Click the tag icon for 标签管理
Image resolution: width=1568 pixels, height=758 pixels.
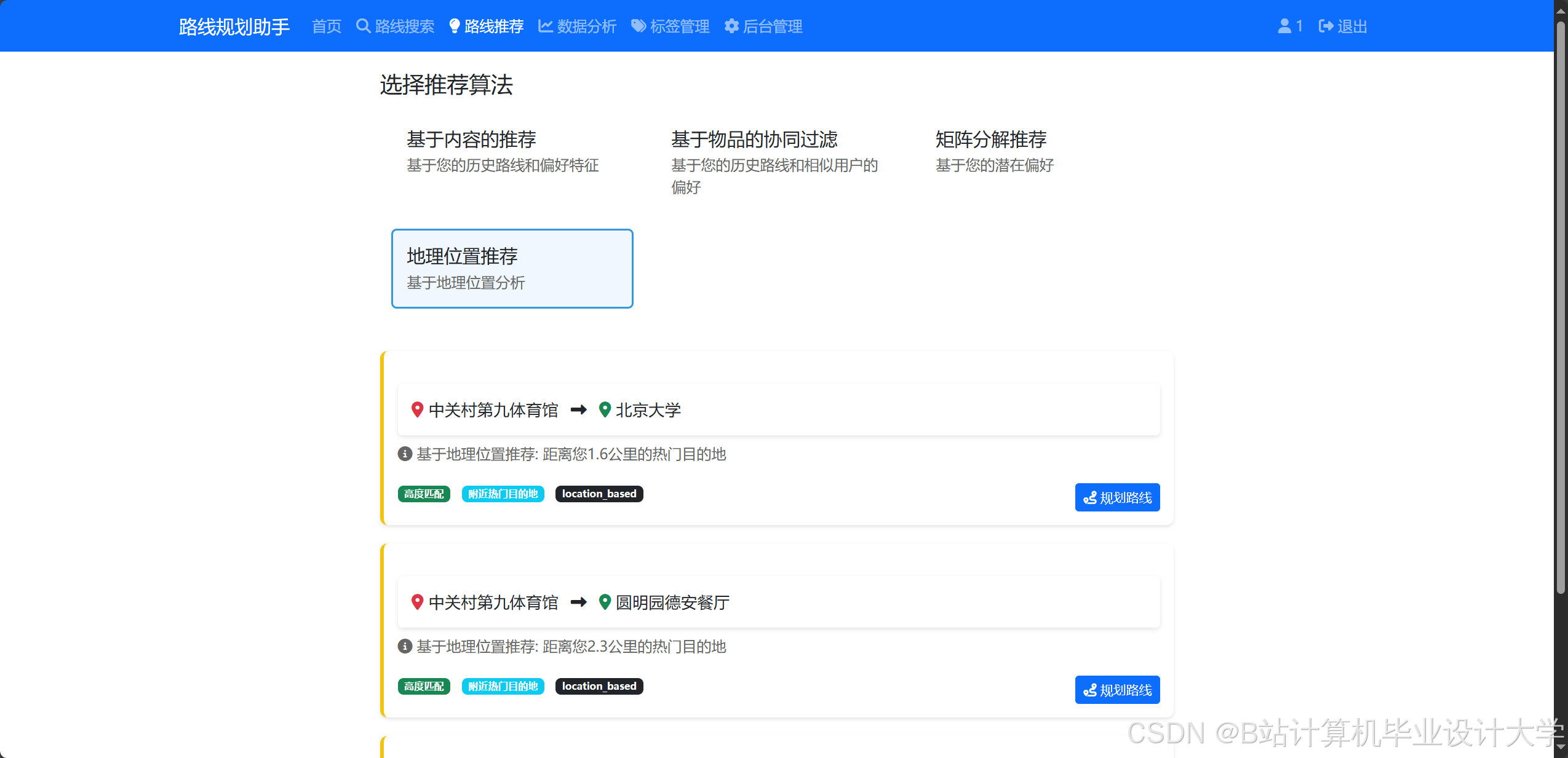(639, 26)
